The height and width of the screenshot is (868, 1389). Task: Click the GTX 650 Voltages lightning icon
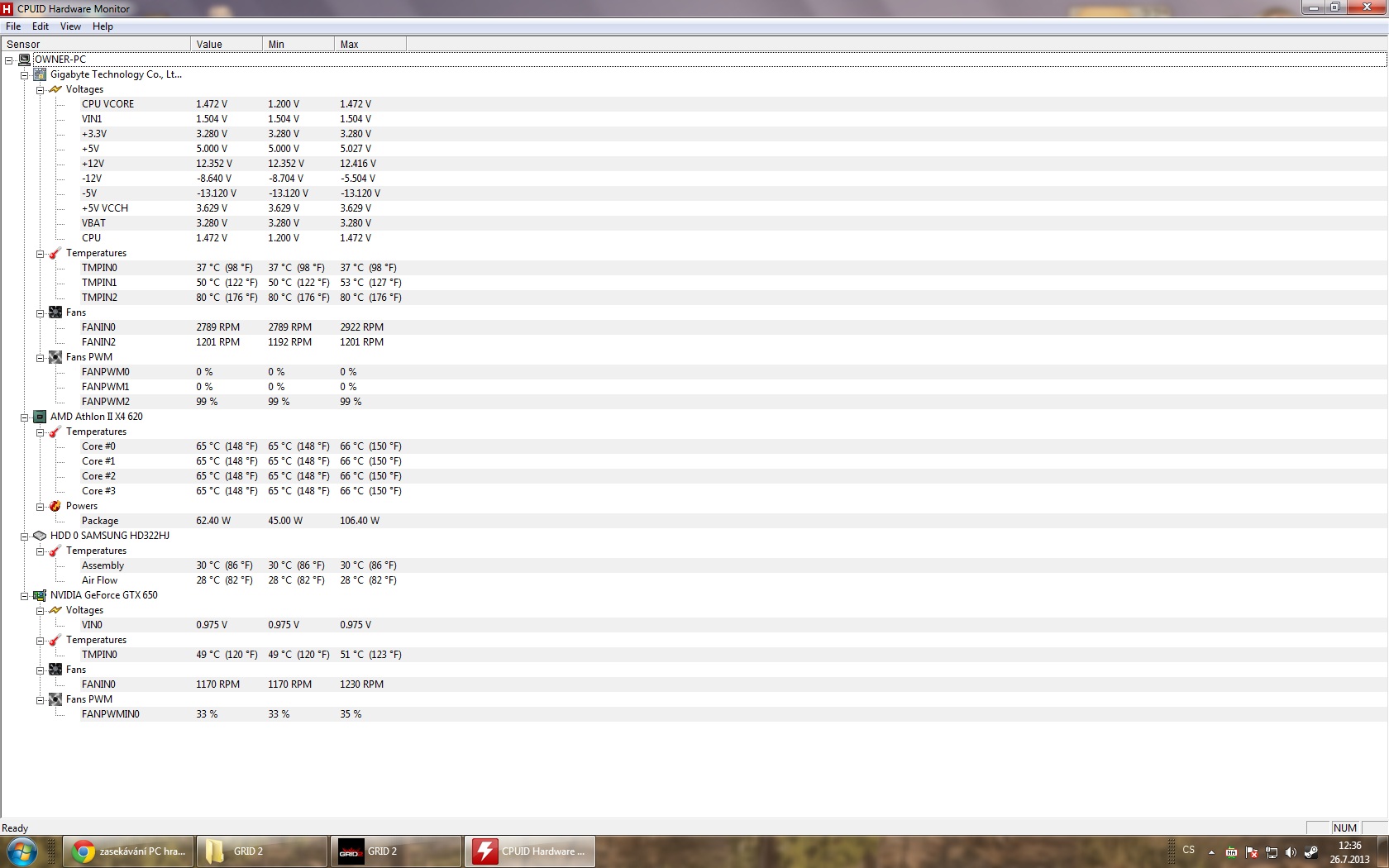(55, 610)
